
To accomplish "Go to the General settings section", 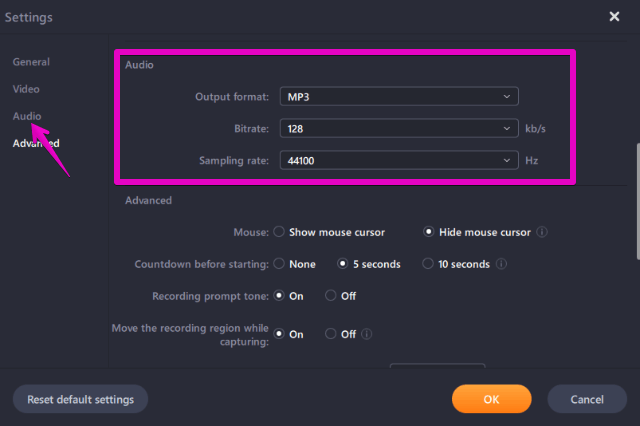I will coord(31,62).
